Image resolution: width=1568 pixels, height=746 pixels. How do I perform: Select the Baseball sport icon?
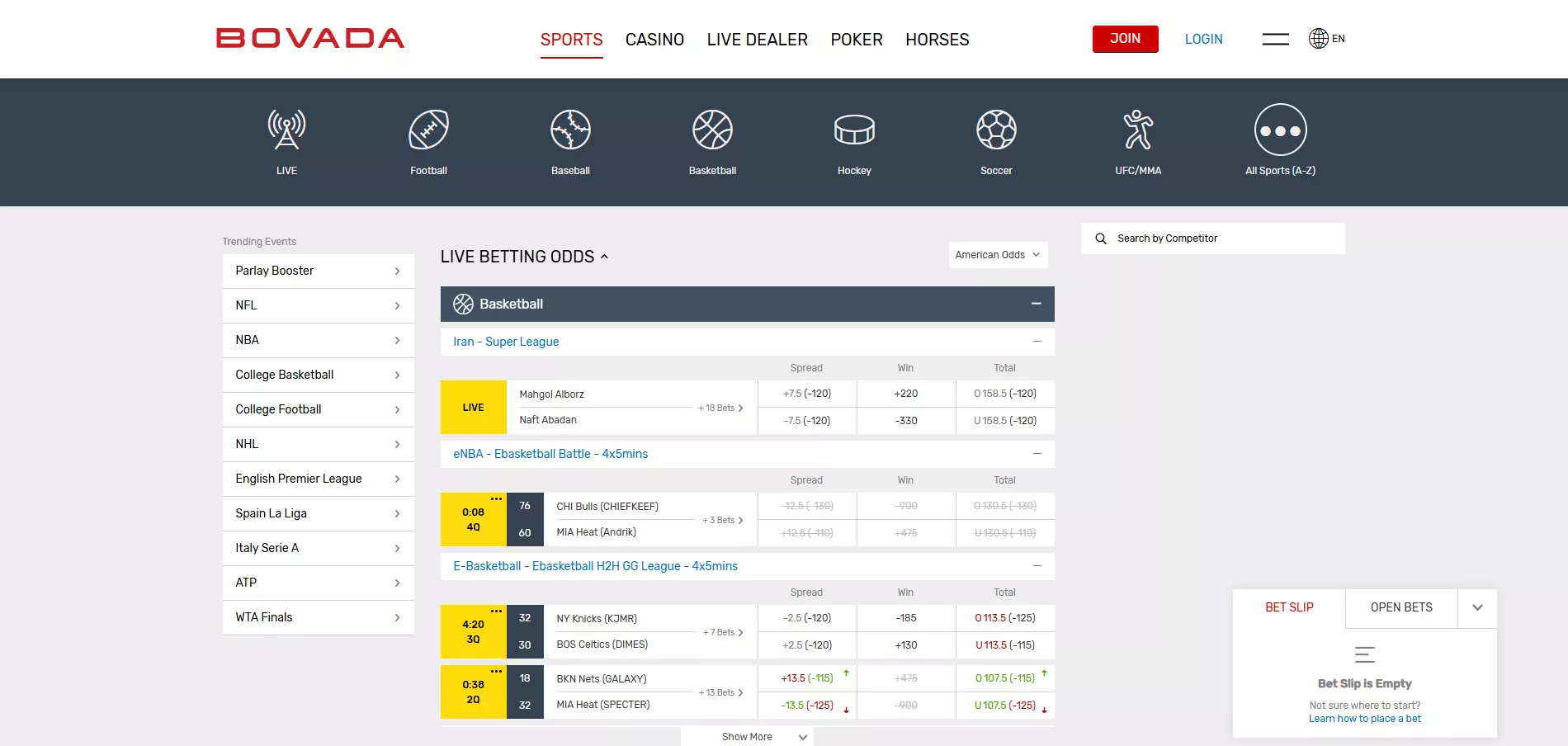570,130
